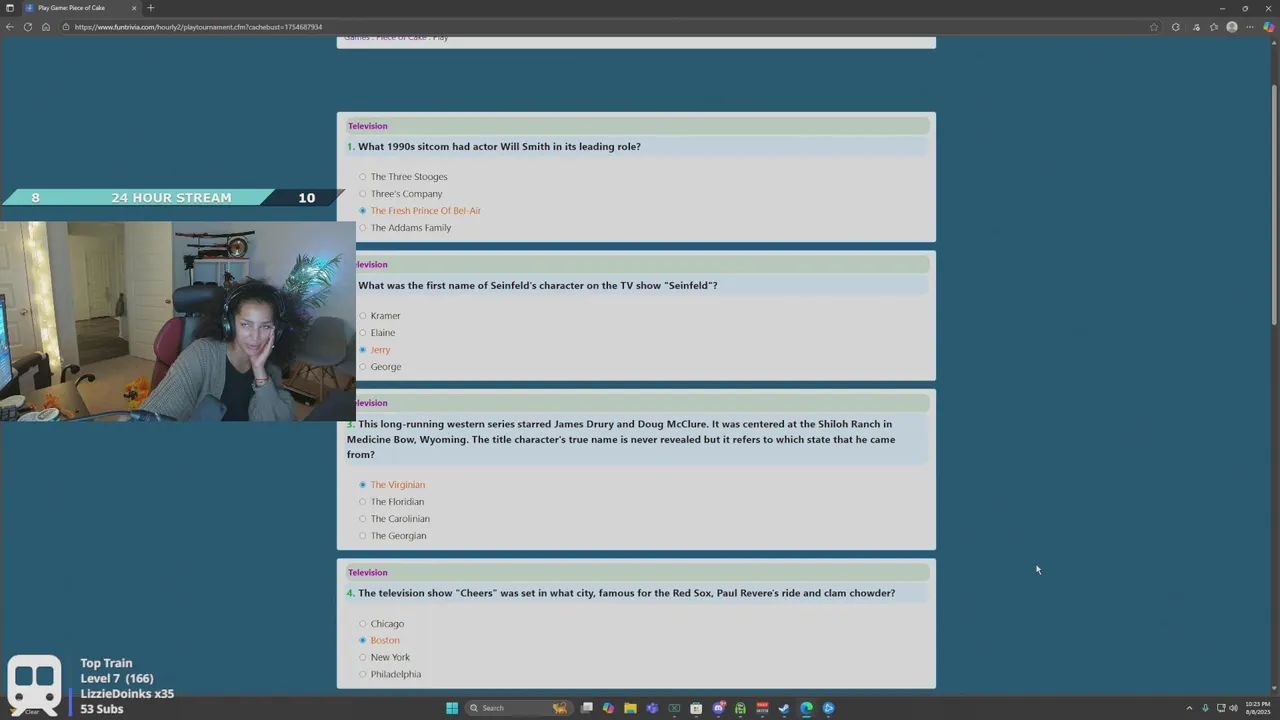Click the browser Back arrow
The width and height of the screenshot is (1280, 720).
pyautogui.click(x=10, y=27)
